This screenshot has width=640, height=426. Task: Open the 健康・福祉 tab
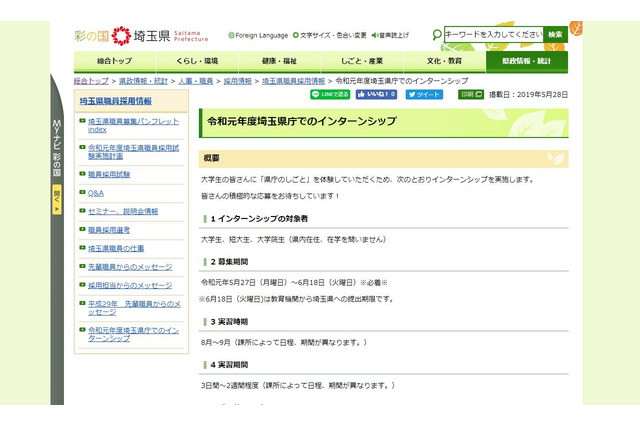point(280,61)
